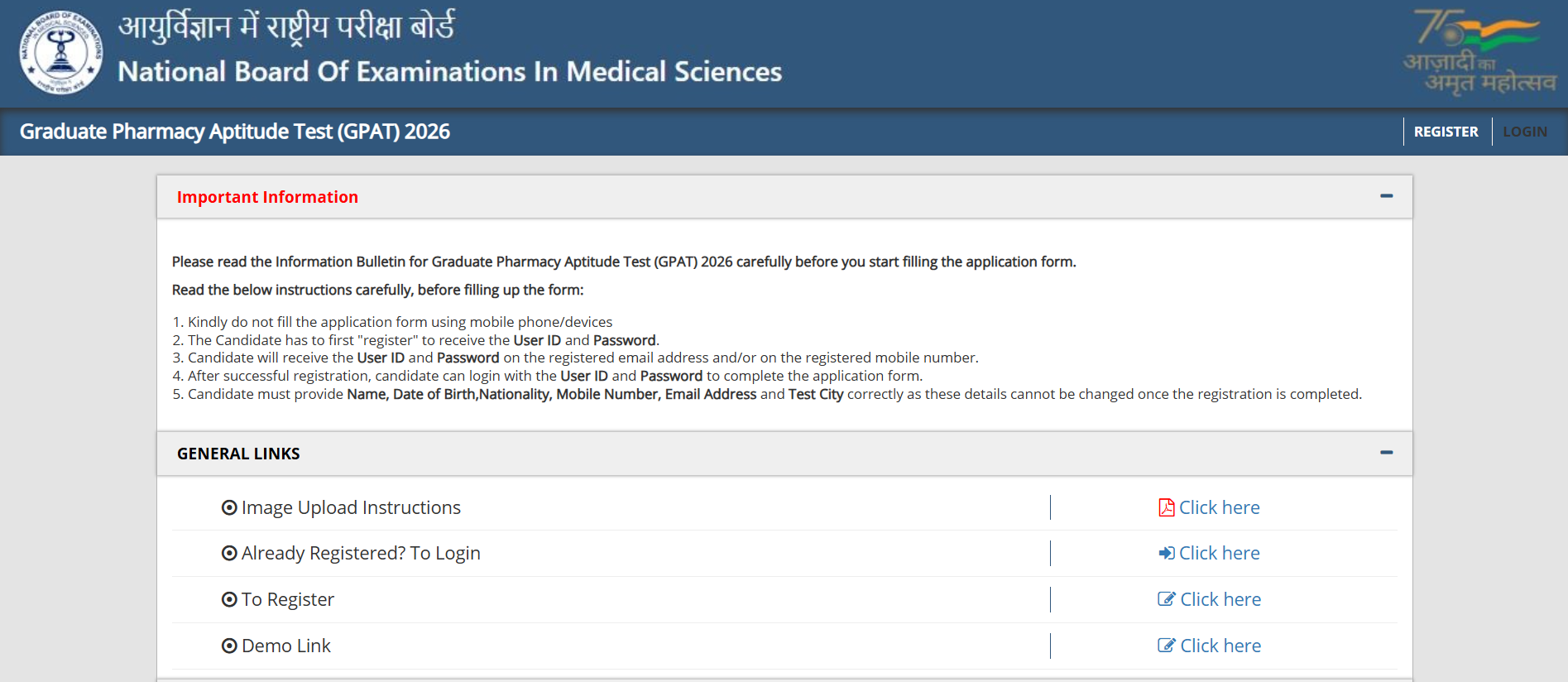
Task: Click the bullet icon beside Demo Link
Action: pos(229,646)
